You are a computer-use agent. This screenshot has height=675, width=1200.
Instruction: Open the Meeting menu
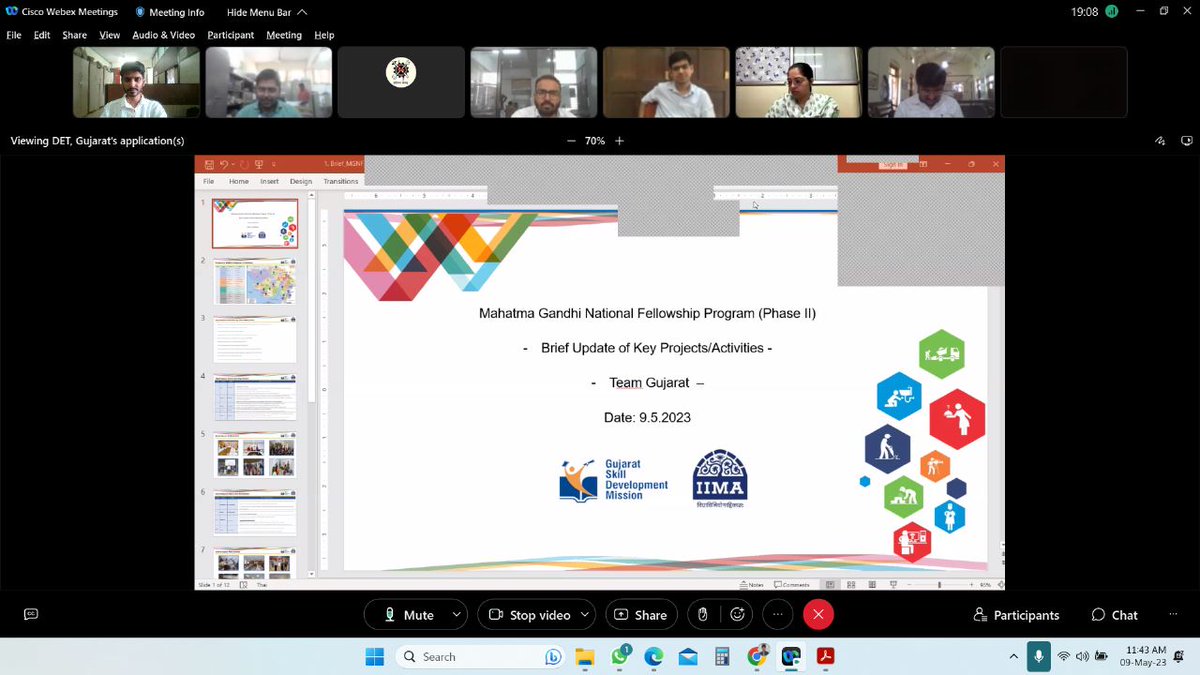pos(284,35)
